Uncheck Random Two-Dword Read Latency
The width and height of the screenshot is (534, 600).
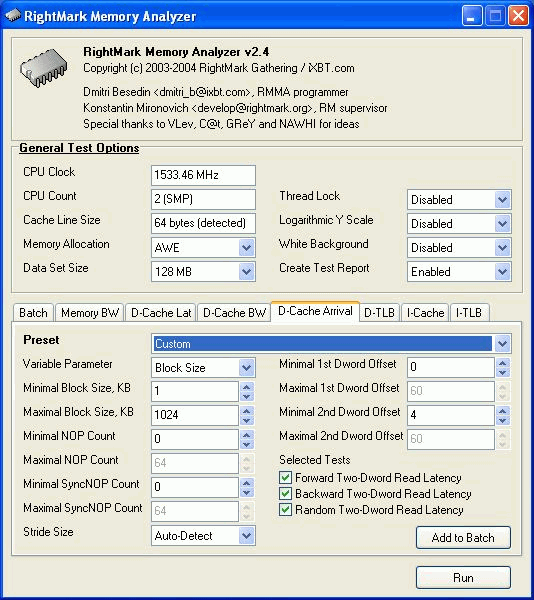pyautogui.click(x=285, y=510)
